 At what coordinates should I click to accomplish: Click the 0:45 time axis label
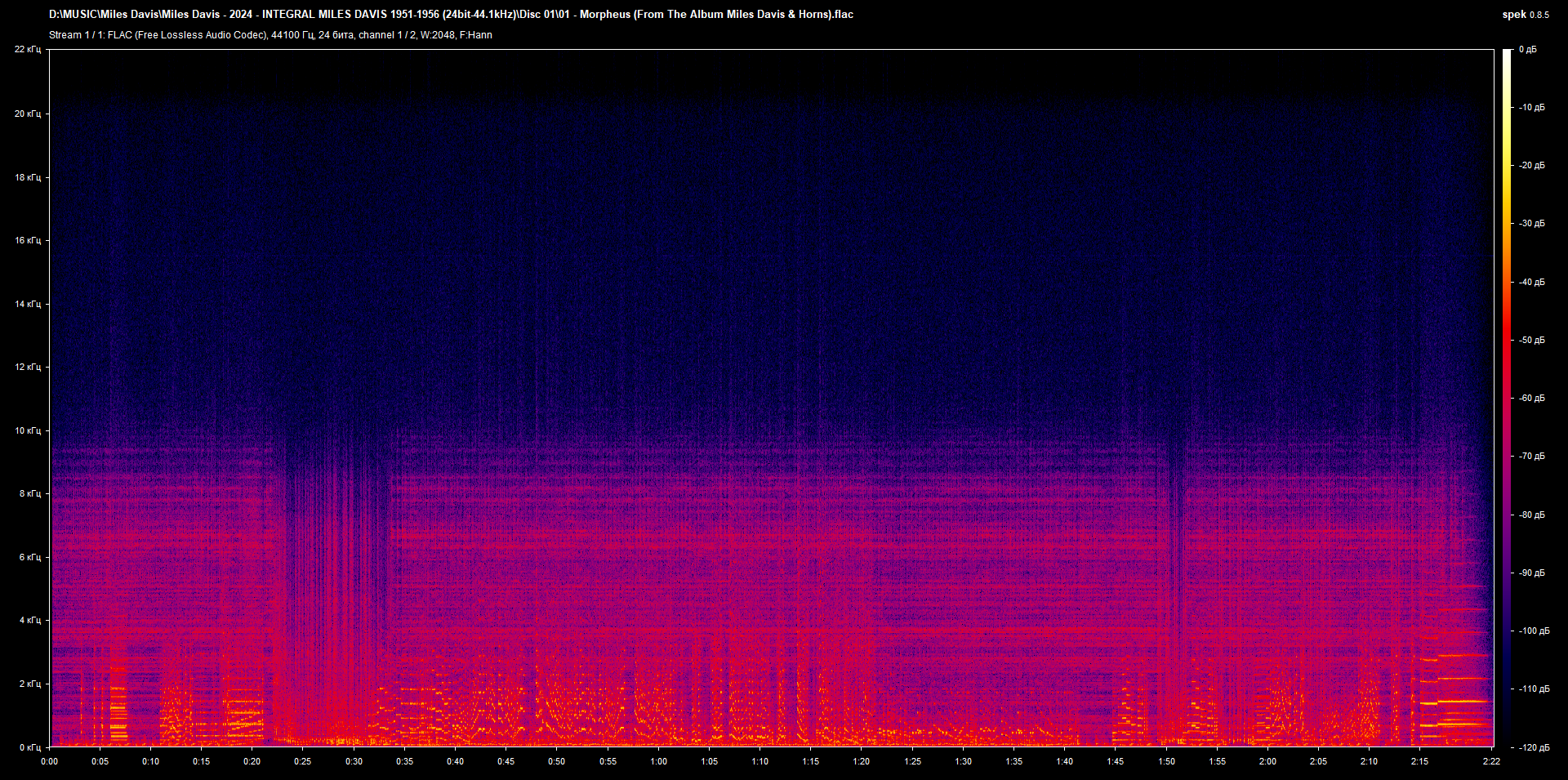[x=506, y=761]
